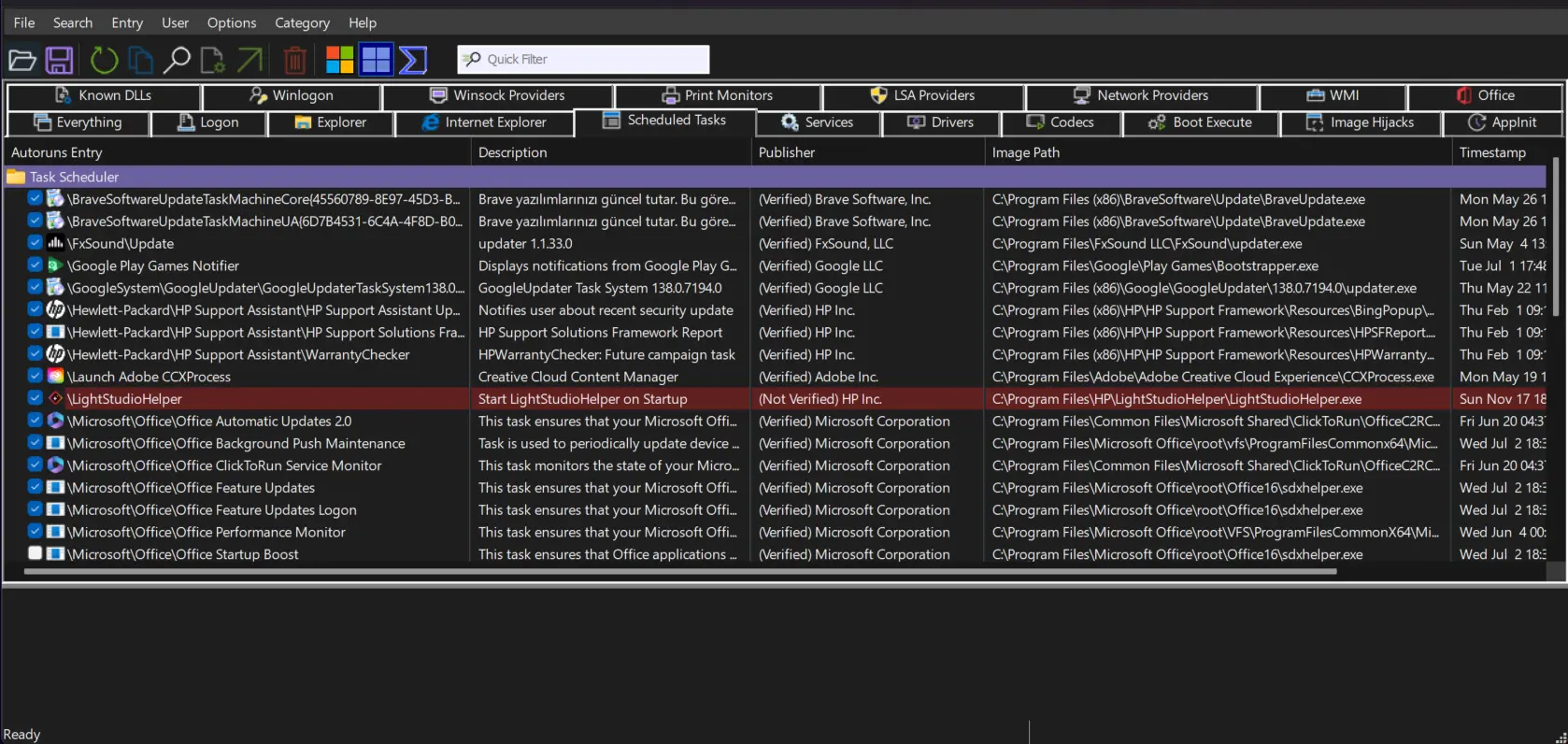1568x744 pixels.
Task: Switch to the Everything tab
Action: pyautogui.click(x=78, y=122)
